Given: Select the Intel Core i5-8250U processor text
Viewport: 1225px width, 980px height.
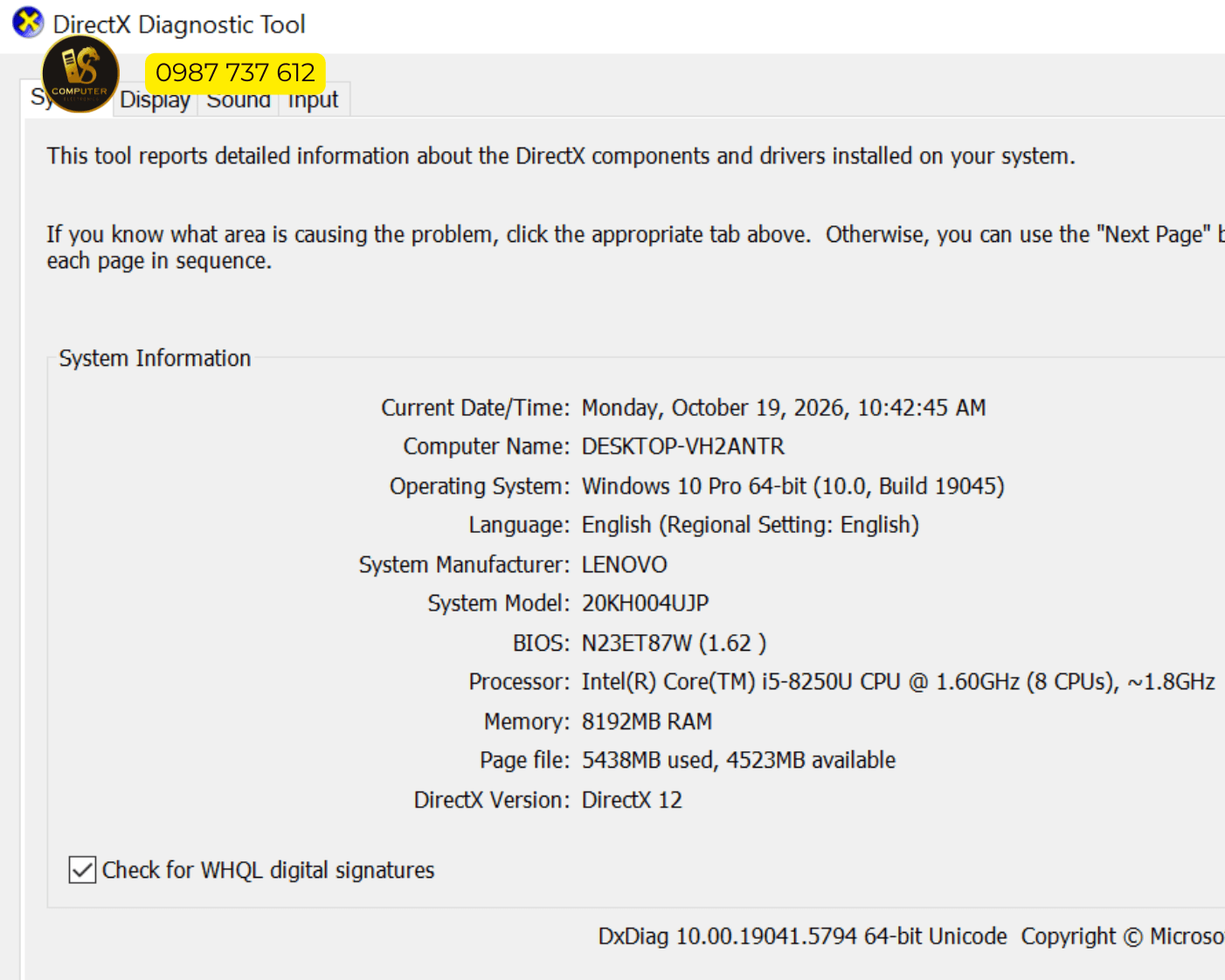Looking at the screenshot, I should 898,682.
